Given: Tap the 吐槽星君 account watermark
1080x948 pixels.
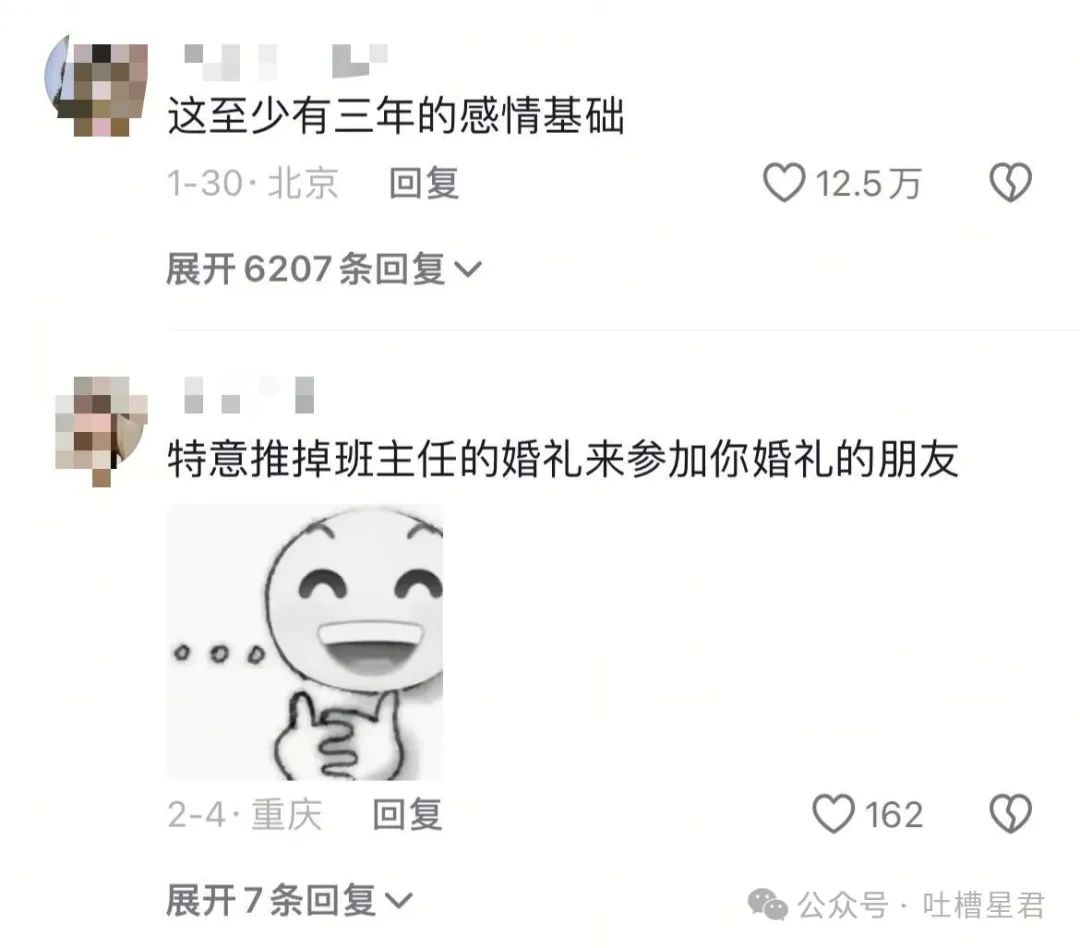Looking at the screenshot, I should [x=984, y=905].
